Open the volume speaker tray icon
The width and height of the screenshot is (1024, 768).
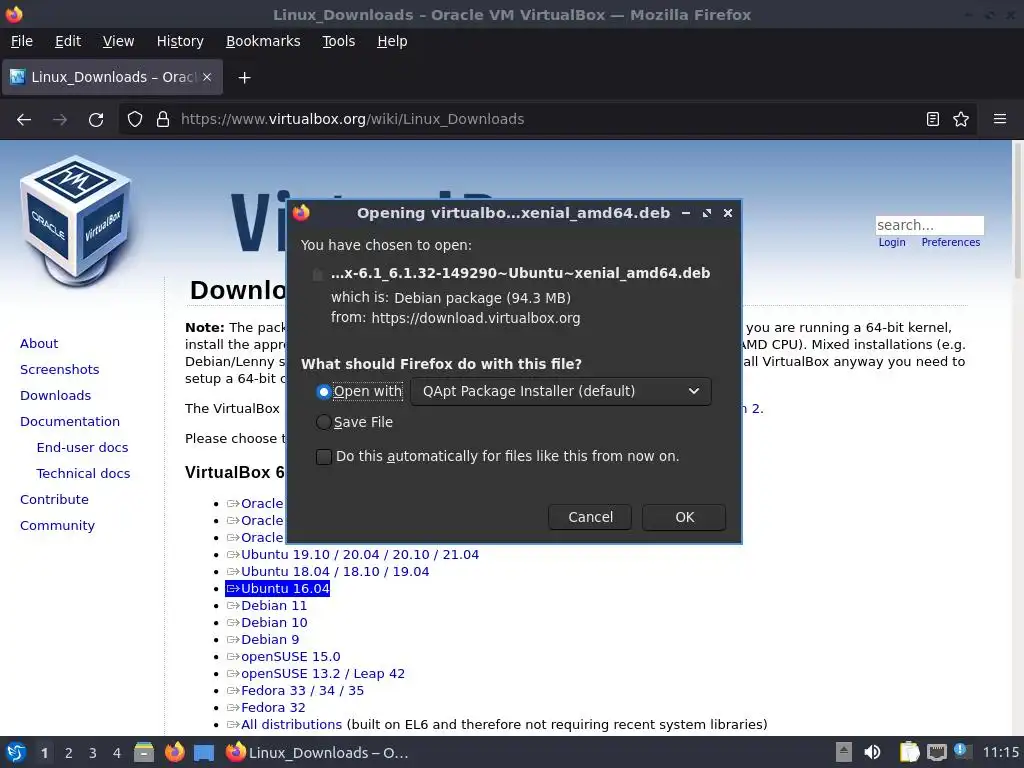coord(872,752)
